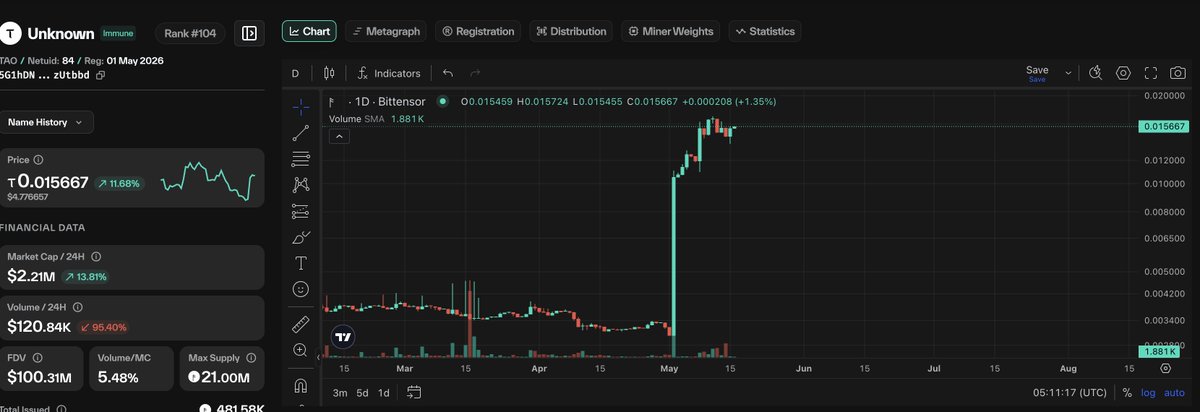Open the forecasting and measurement tools
This screenshot has width=1200, height=412.
300,211
